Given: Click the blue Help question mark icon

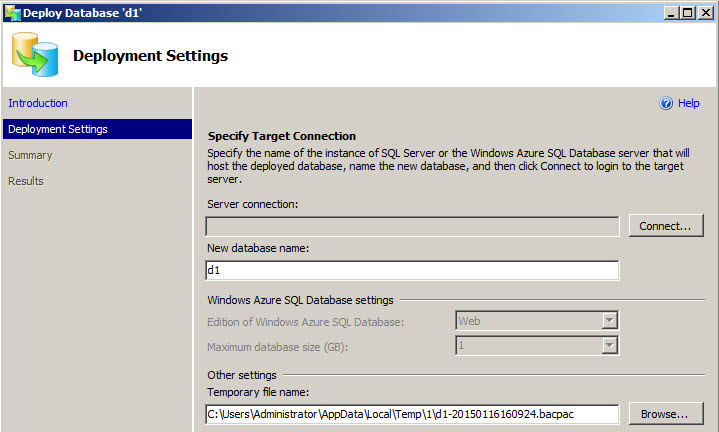Looking at the screenshot, I should tap(666, 103).
